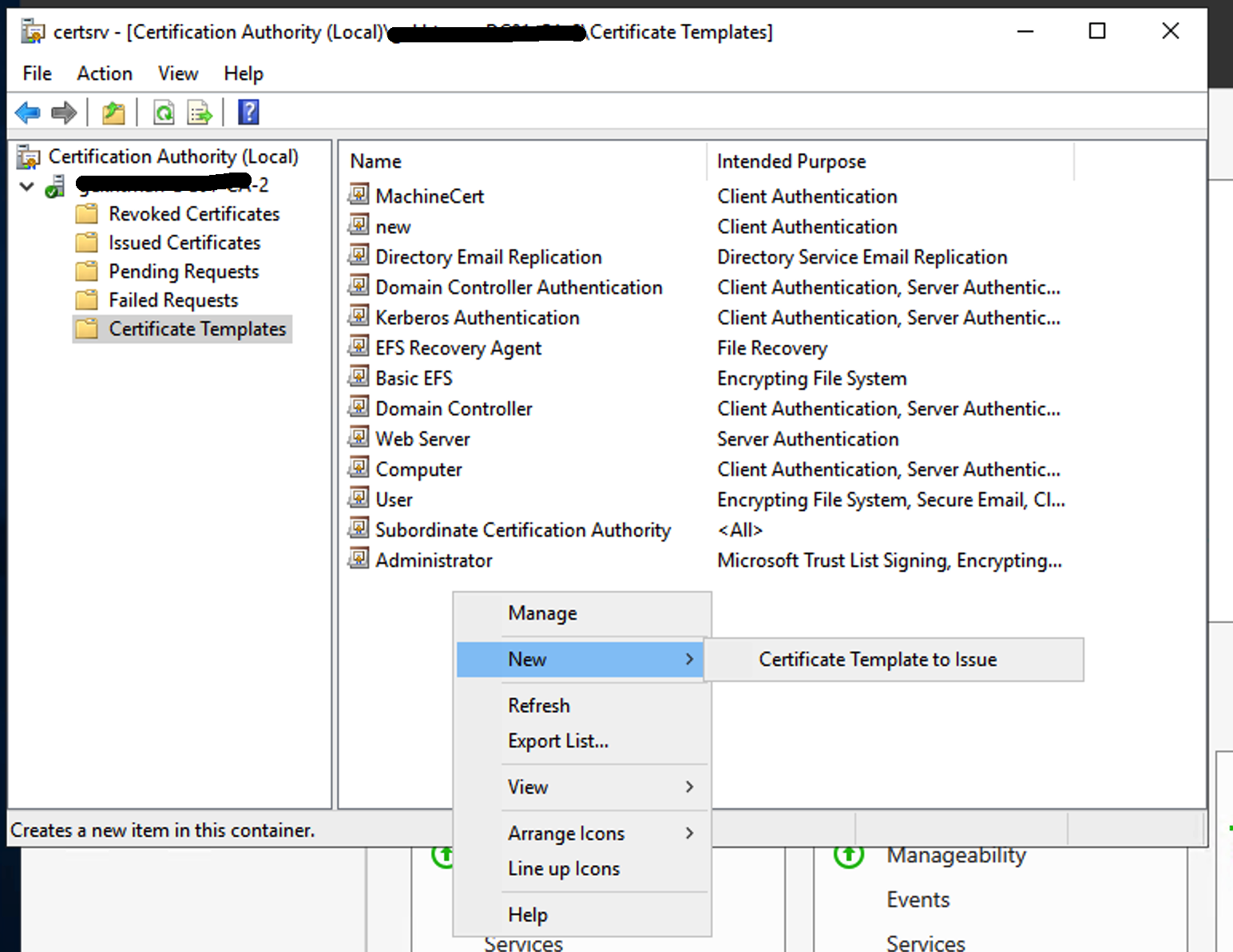The height and width of the screenshot is (952, 1233).
Task: Click the certsrv icon in the title bar
Action: coord(32,31)
